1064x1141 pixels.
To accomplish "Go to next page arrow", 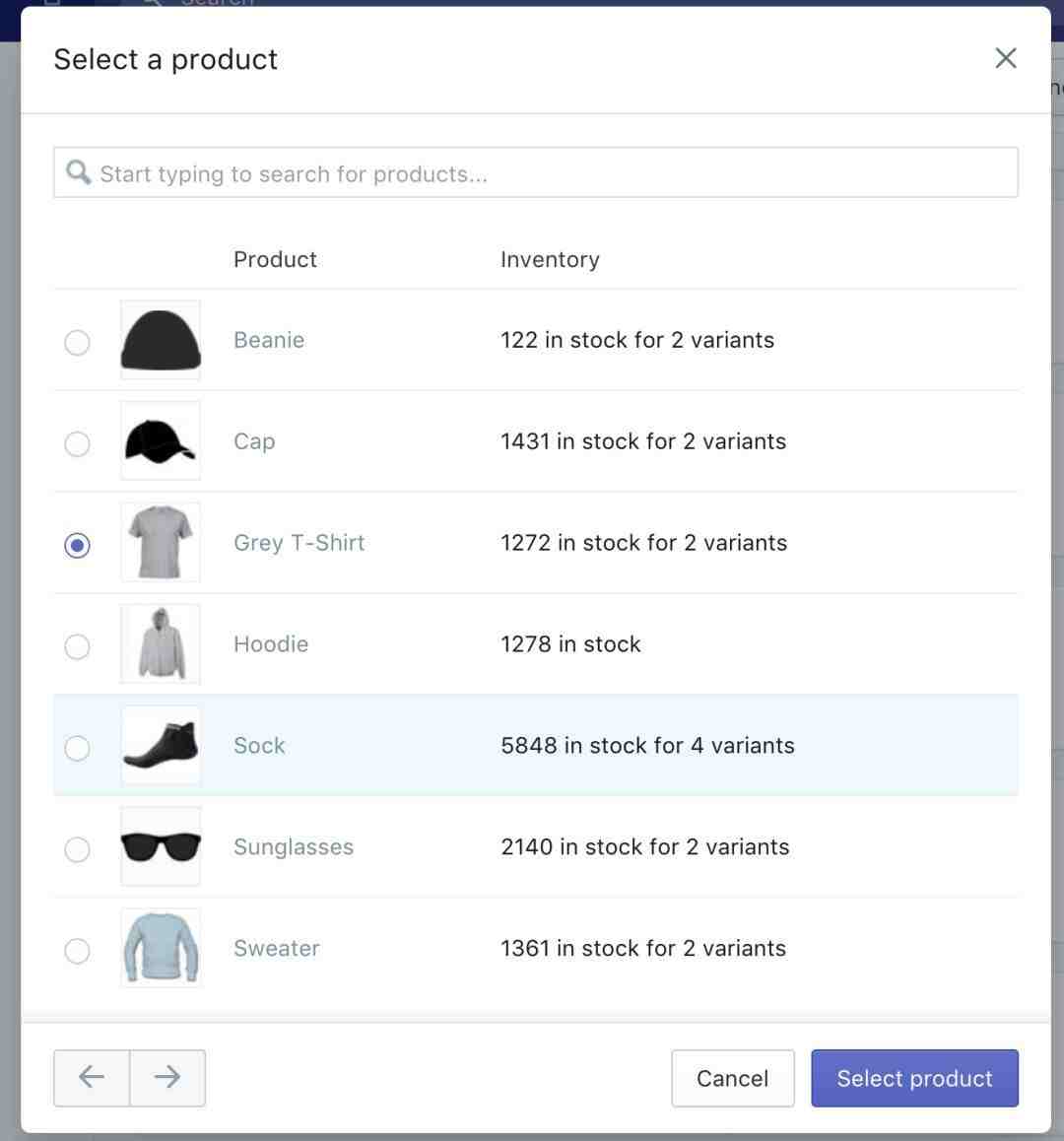I will (167, 1077).
